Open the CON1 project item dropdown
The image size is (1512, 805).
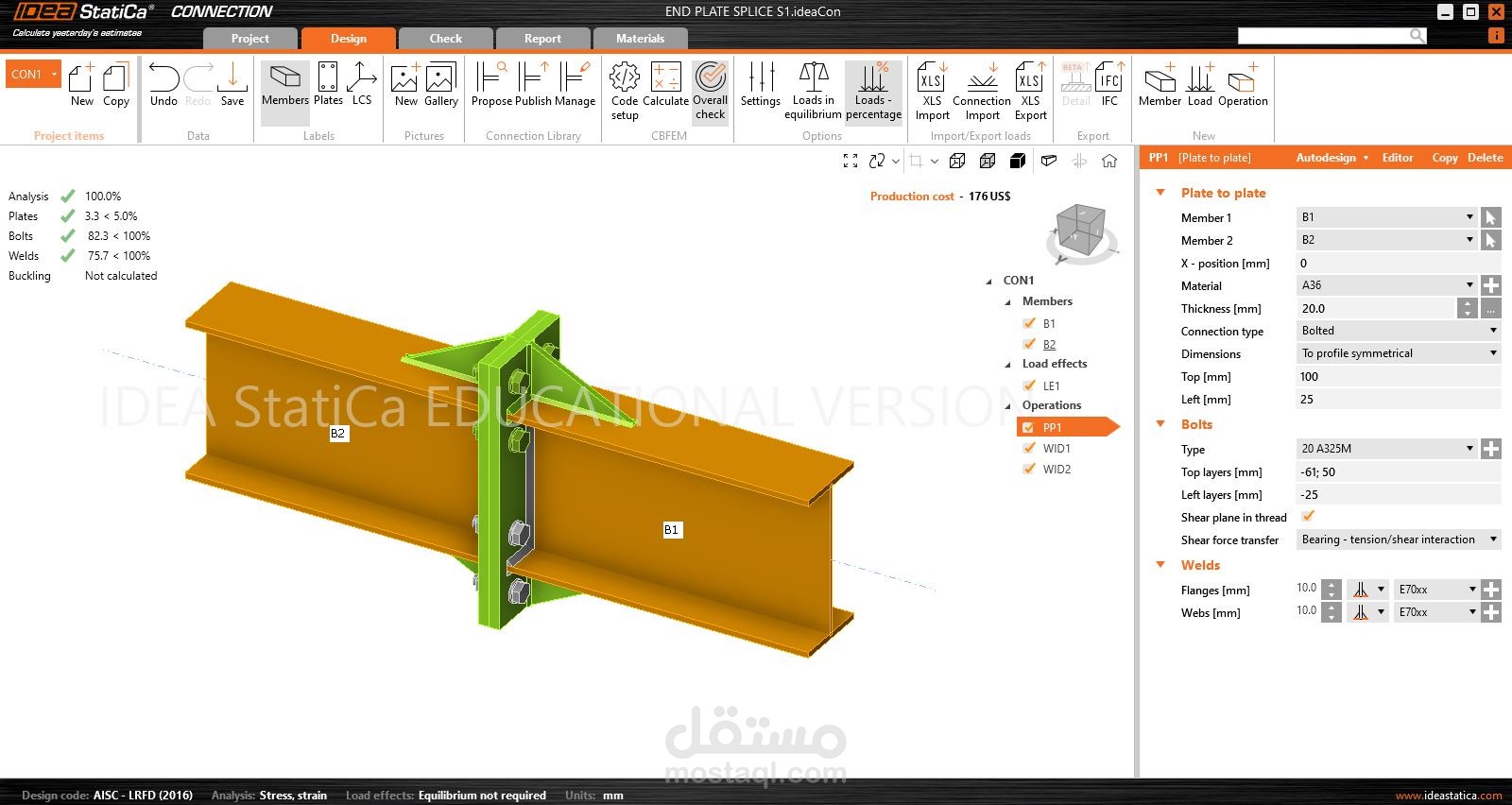33,74
